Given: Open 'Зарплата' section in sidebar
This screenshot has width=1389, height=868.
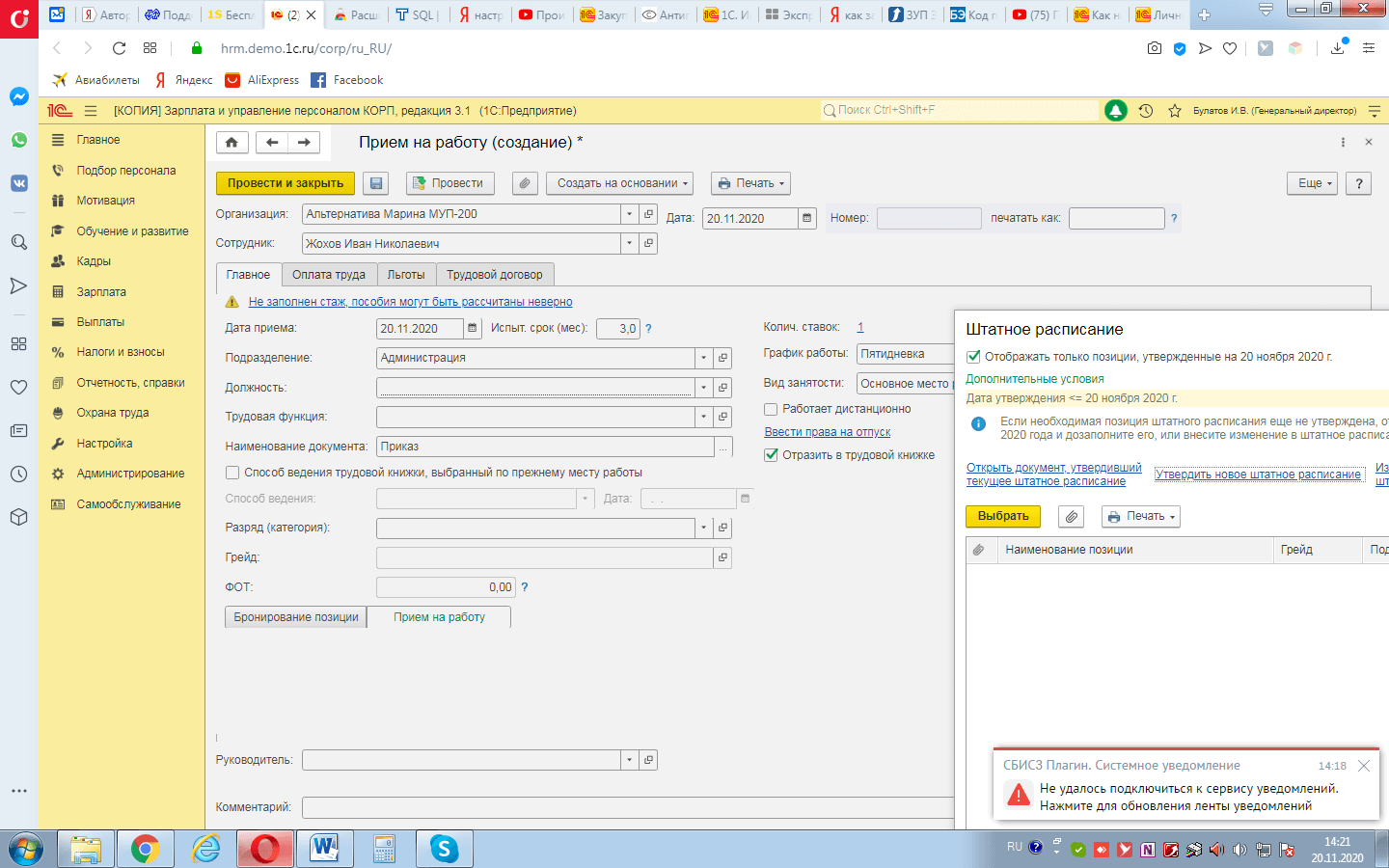Looking at the screenshot, I should (101, 292).
